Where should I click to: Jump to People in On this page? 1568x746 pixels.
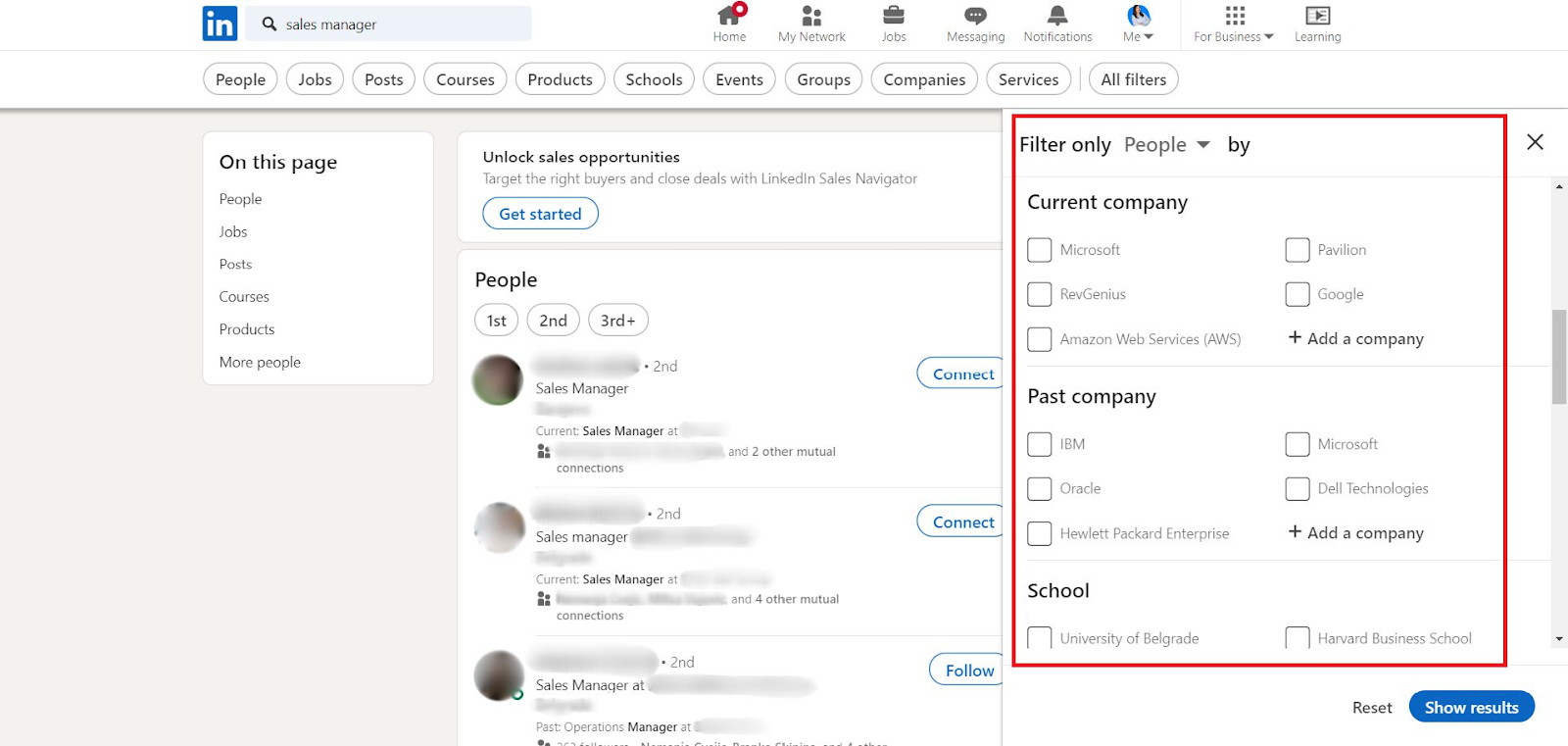click(x=240, y=199)
